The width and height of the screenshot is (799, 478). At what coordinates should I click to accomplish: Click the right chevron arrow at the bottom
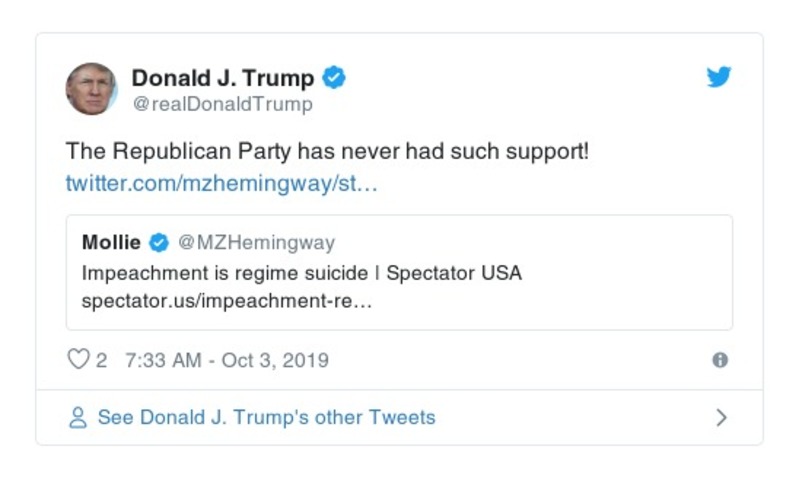point(721,418)
